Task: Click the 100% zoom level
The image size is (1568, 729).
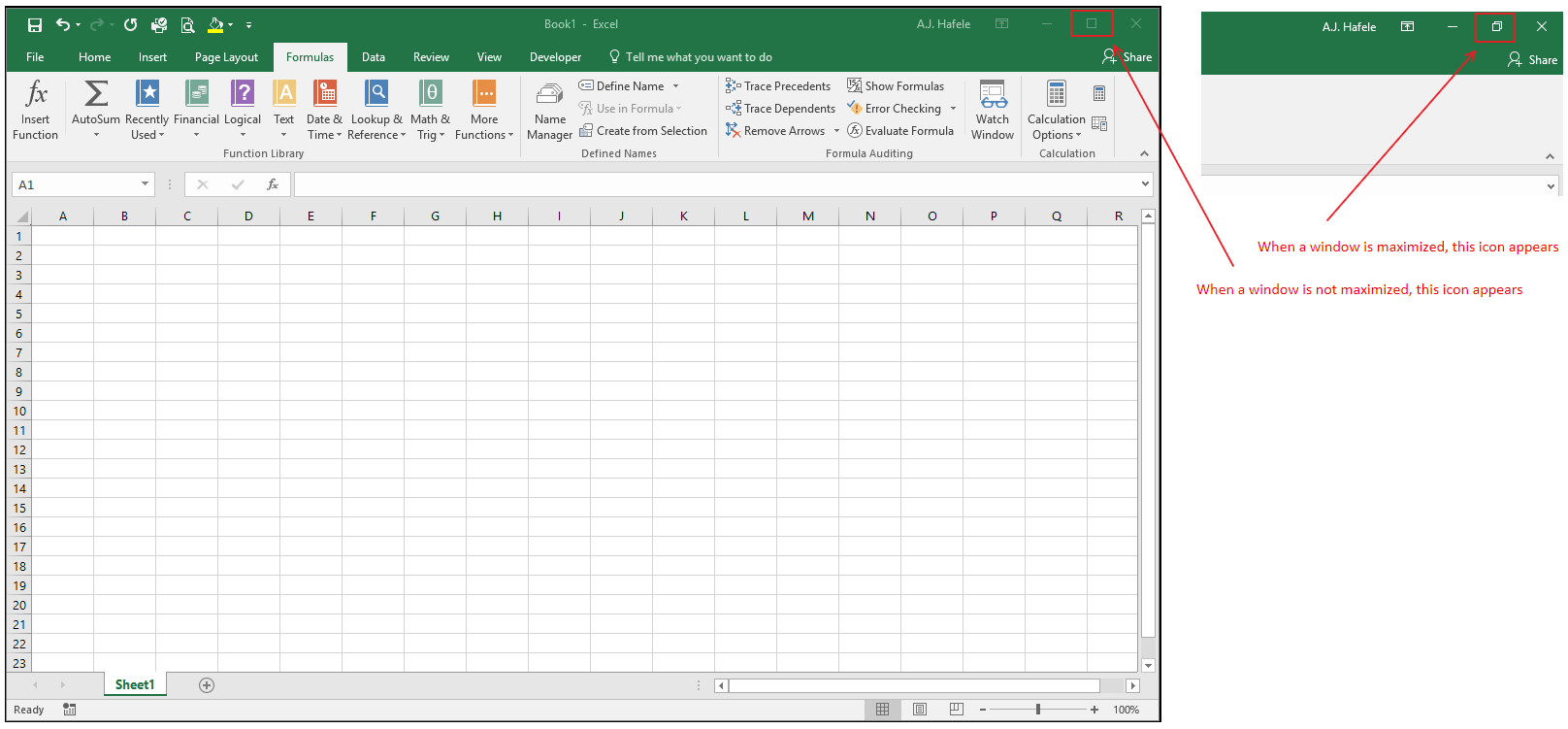Action: click(x=1127, y=710)
